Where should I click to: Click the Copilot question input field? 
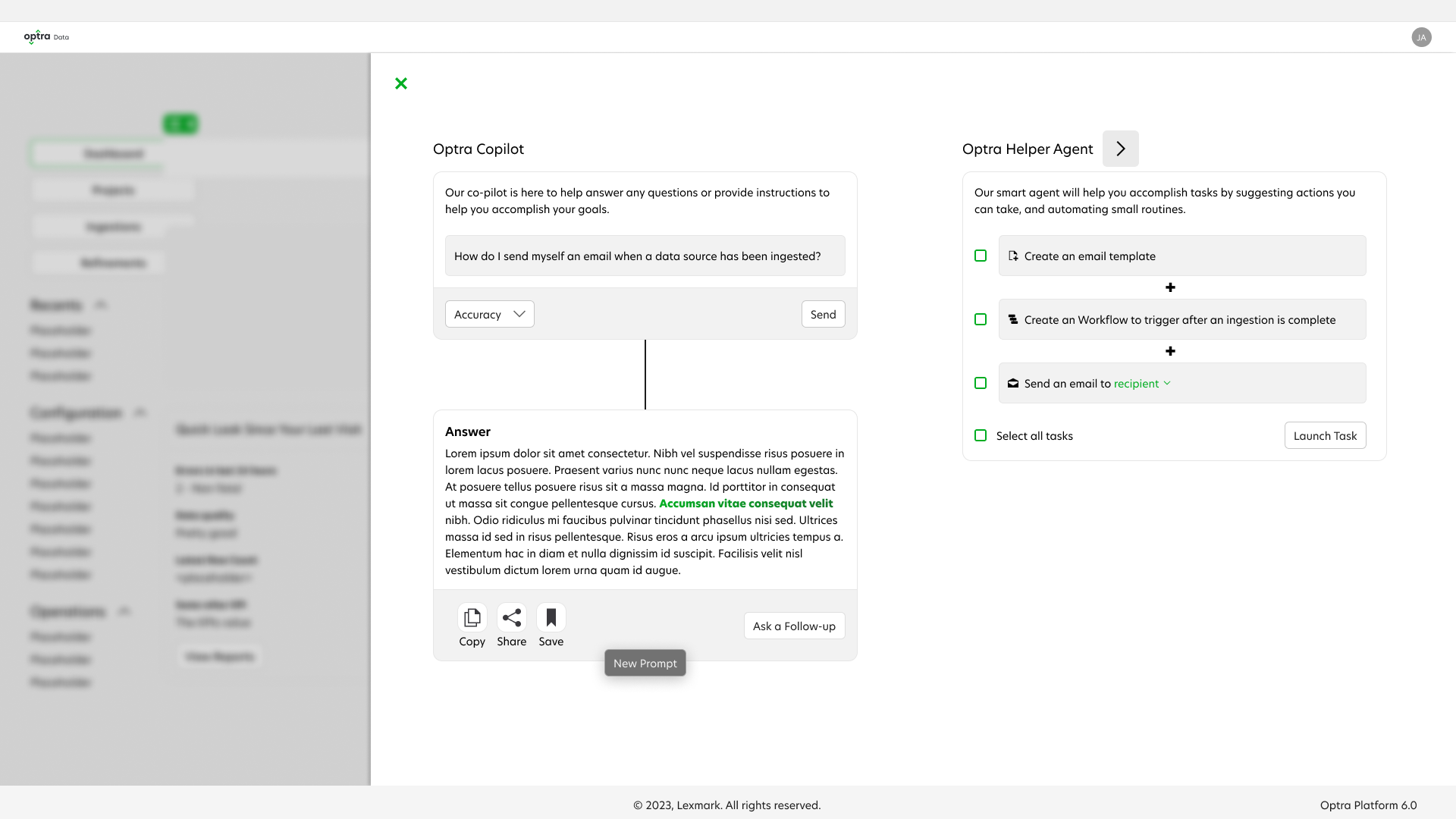click(x=645, y=256)
